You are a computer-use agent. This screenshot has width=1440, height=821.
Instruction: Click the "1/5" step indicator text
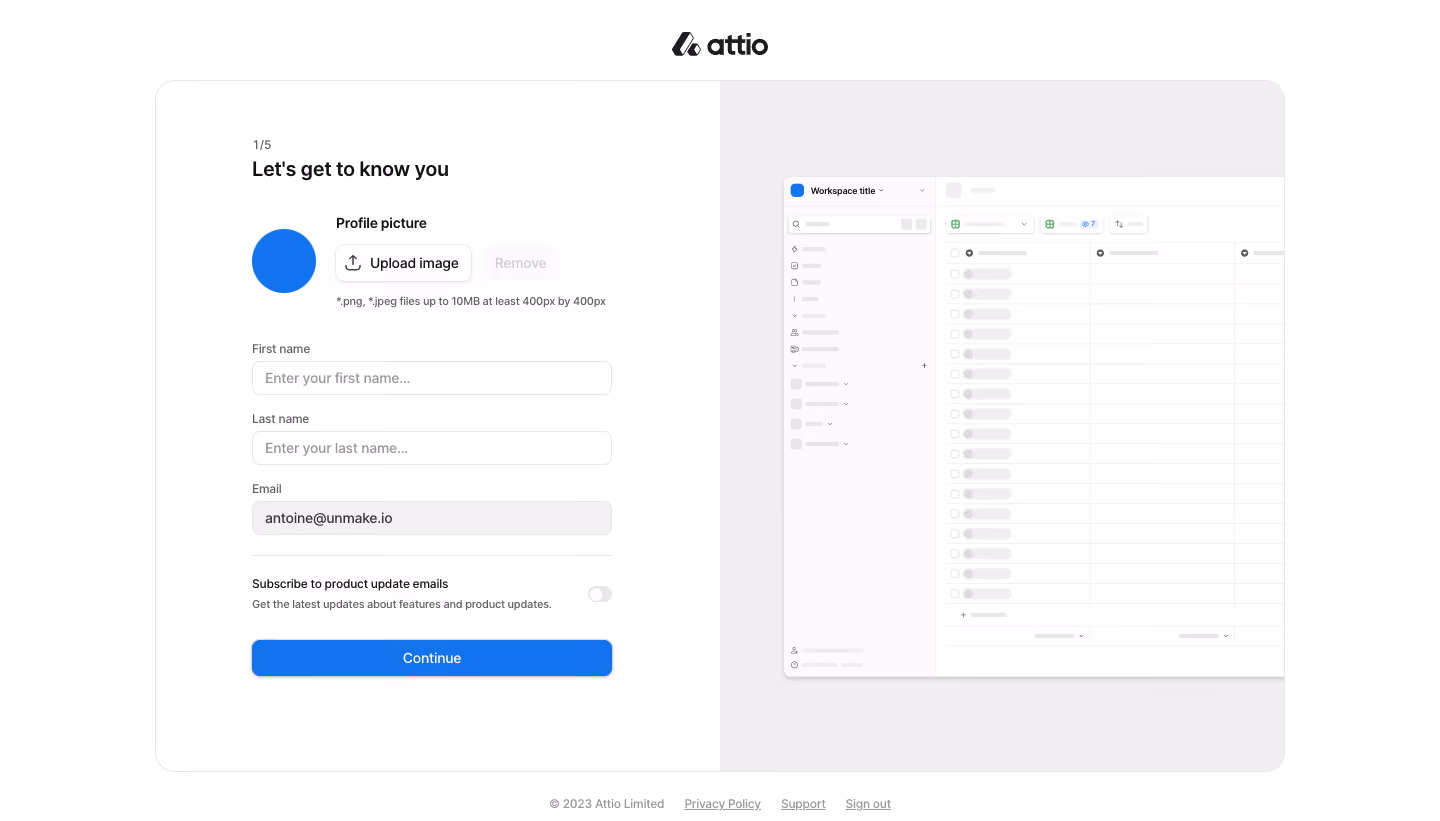(x=262, y=145)
